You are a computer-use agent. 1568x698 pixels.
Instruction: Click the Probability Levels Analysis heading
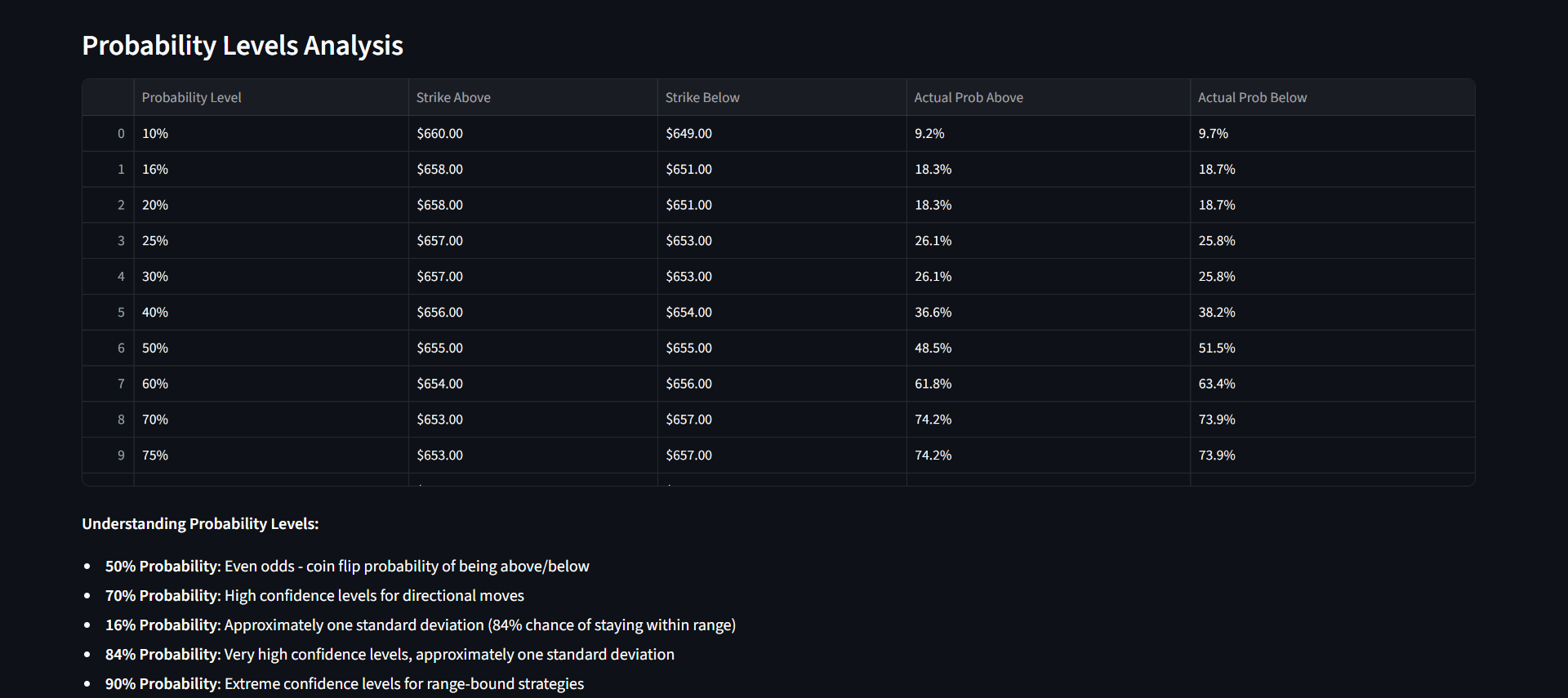(243, 46)
